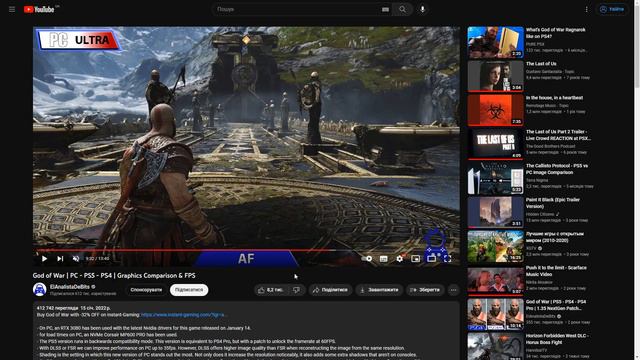Click the magnifier search button
This screenshot has height=360, width=640.
(x=402, y=9)
